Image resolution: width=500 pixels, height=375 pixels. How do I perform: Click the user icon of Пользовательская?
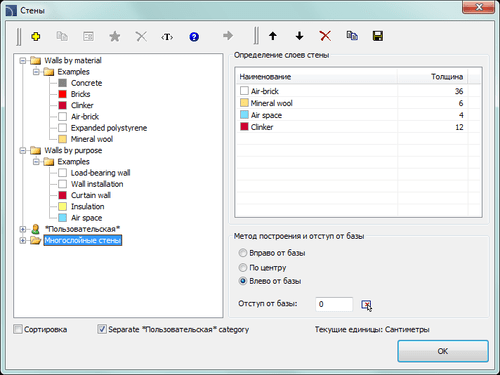click(x=35, y=229)
